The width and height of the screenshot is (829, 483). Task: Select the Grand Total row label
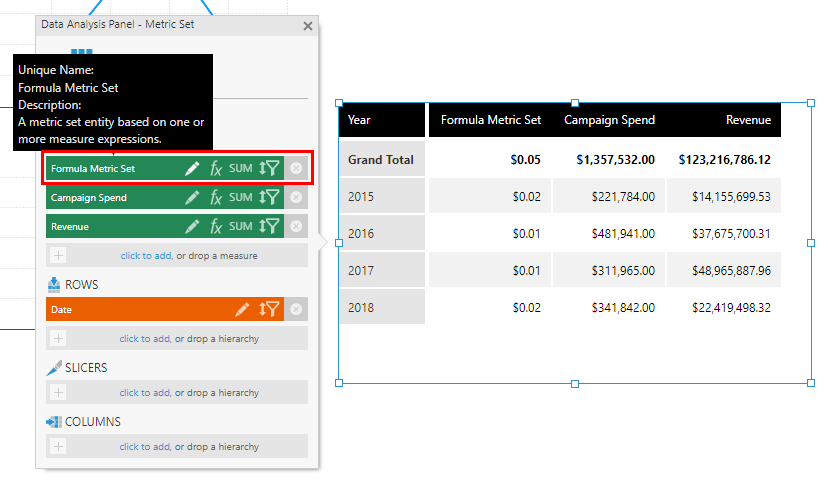(382, 159)
